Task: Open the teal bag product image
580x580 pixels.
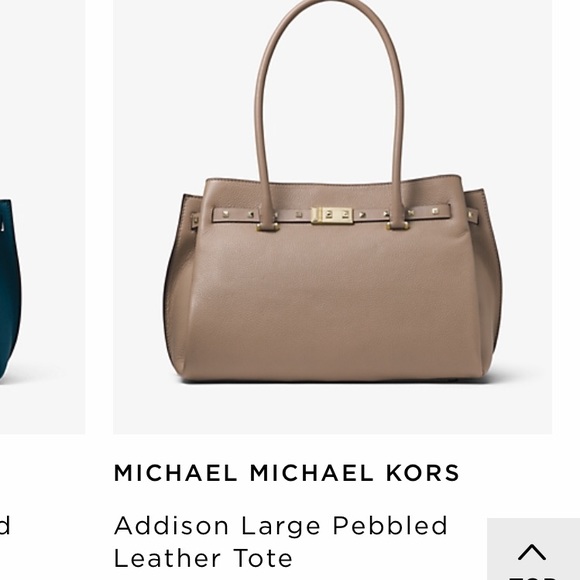Action: click(x=42, y=217)
